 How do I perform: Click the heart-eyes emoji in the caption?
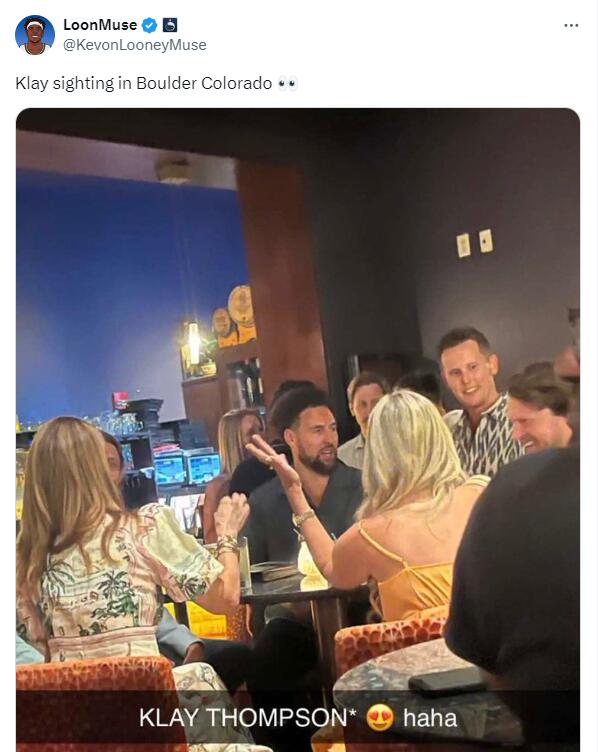(380, 718)
